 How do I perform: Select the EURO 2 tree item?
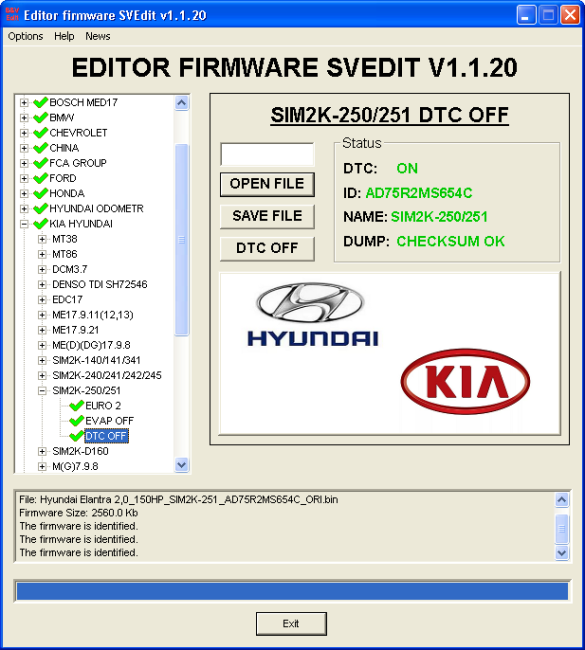tap(103, 406)
